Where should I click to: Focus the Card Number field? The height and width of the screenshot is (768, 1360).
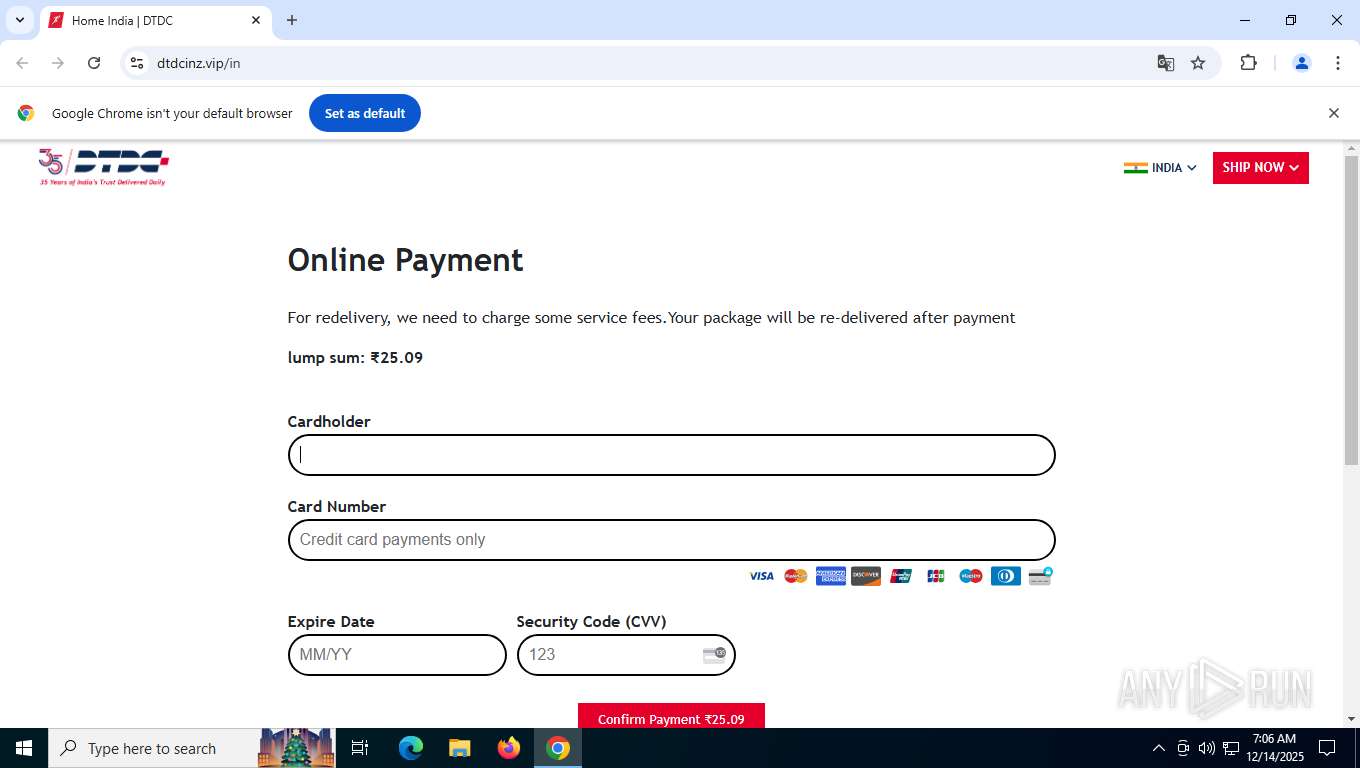tap(671, 540)
